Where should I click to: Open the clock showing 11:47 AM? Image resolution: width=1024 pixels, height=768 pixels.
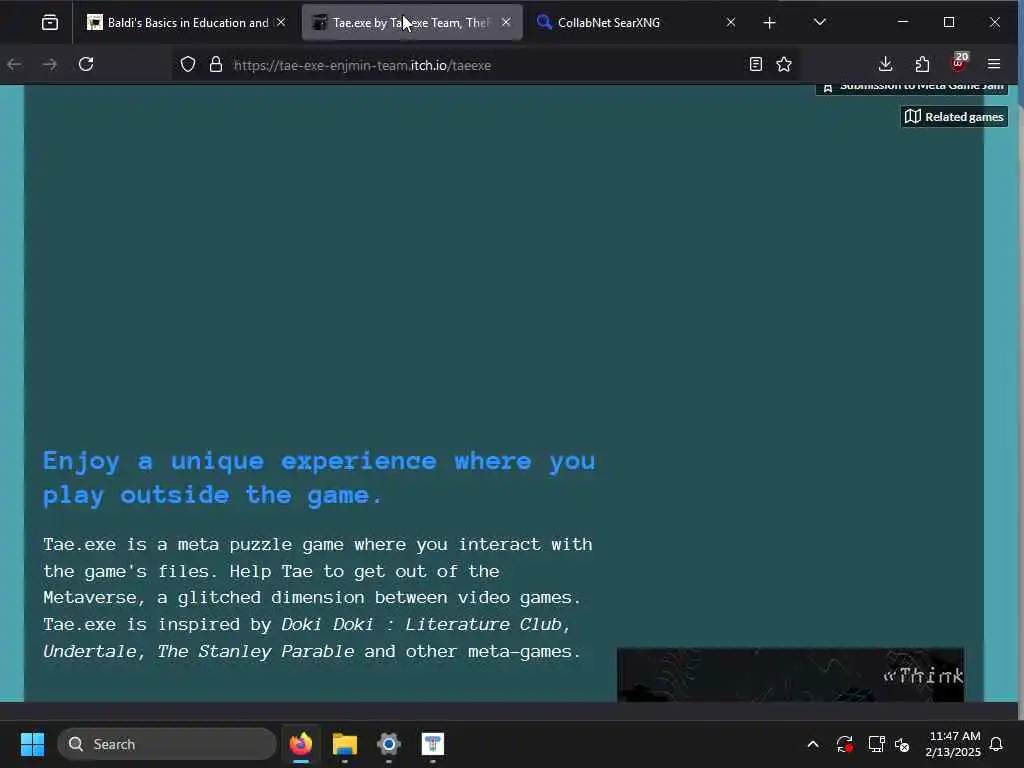tap(953, 744)
